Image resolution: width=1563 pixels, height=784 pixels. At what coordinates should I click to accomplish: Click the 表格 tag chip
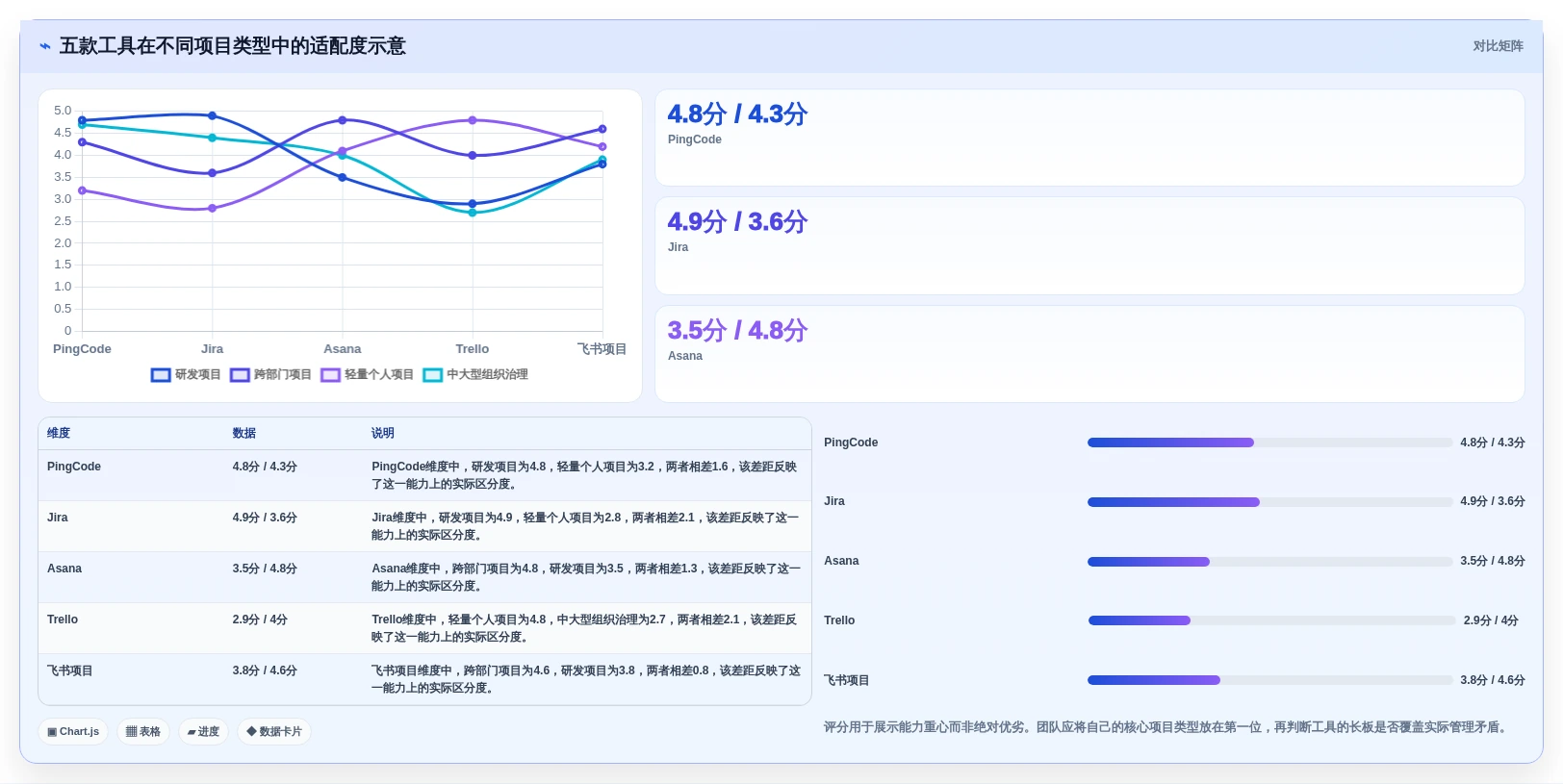click(143, 731)
